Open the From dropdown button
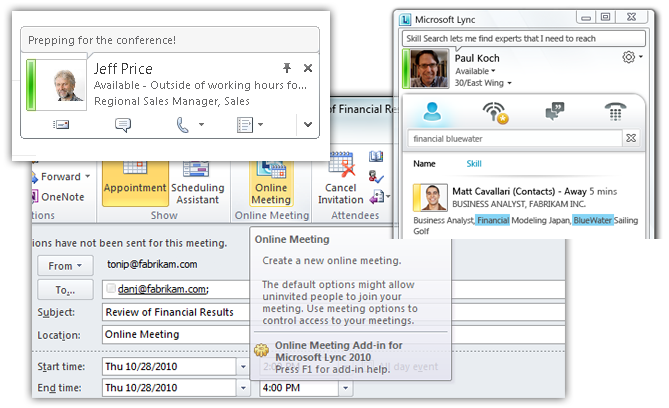The image size is (669, 408). [65, 266]
